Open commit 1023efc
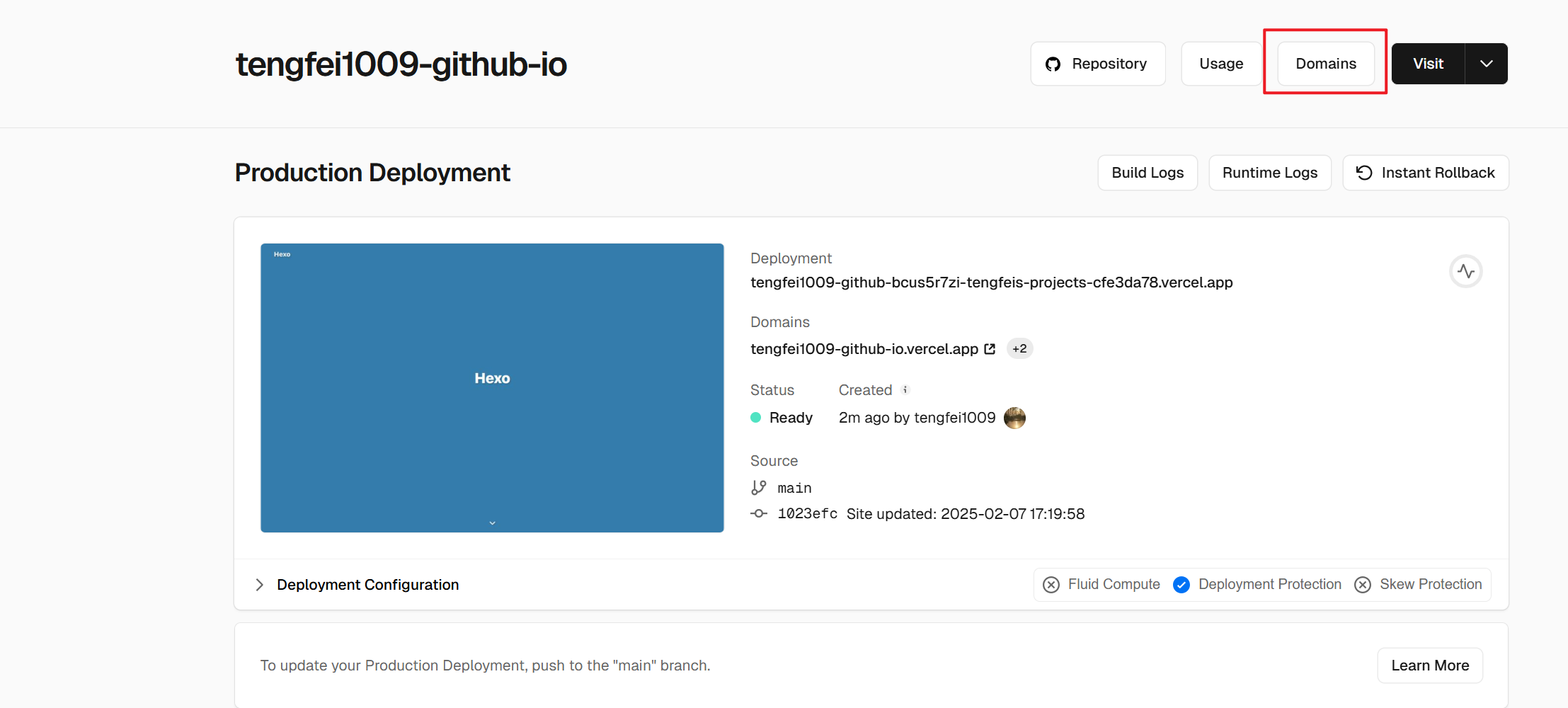The width and height of the screenshot is (1568, 708). (808, 513)
